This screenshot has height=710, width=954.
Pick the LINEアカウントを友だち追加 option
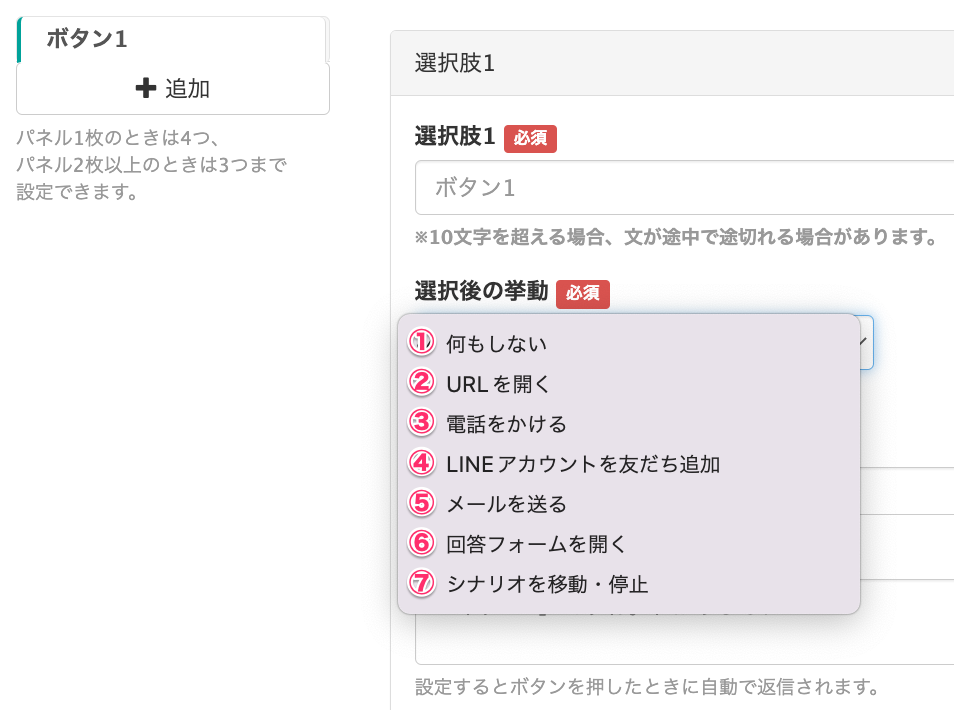pyautogui.click(x=583, y=464)
